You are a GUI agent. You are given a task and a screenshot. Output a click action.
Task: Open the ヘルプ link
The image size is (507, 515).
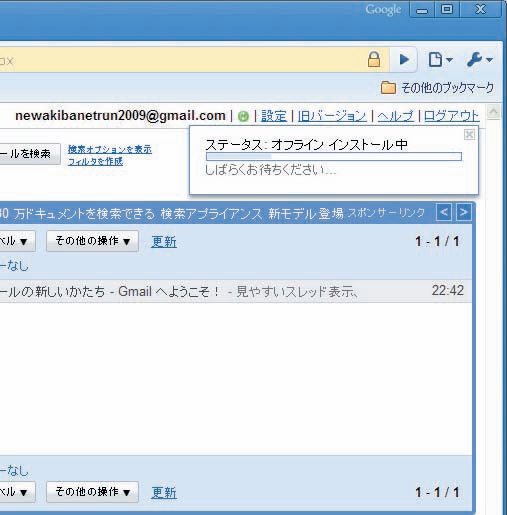pyautogui.click(x=396, y=116)
